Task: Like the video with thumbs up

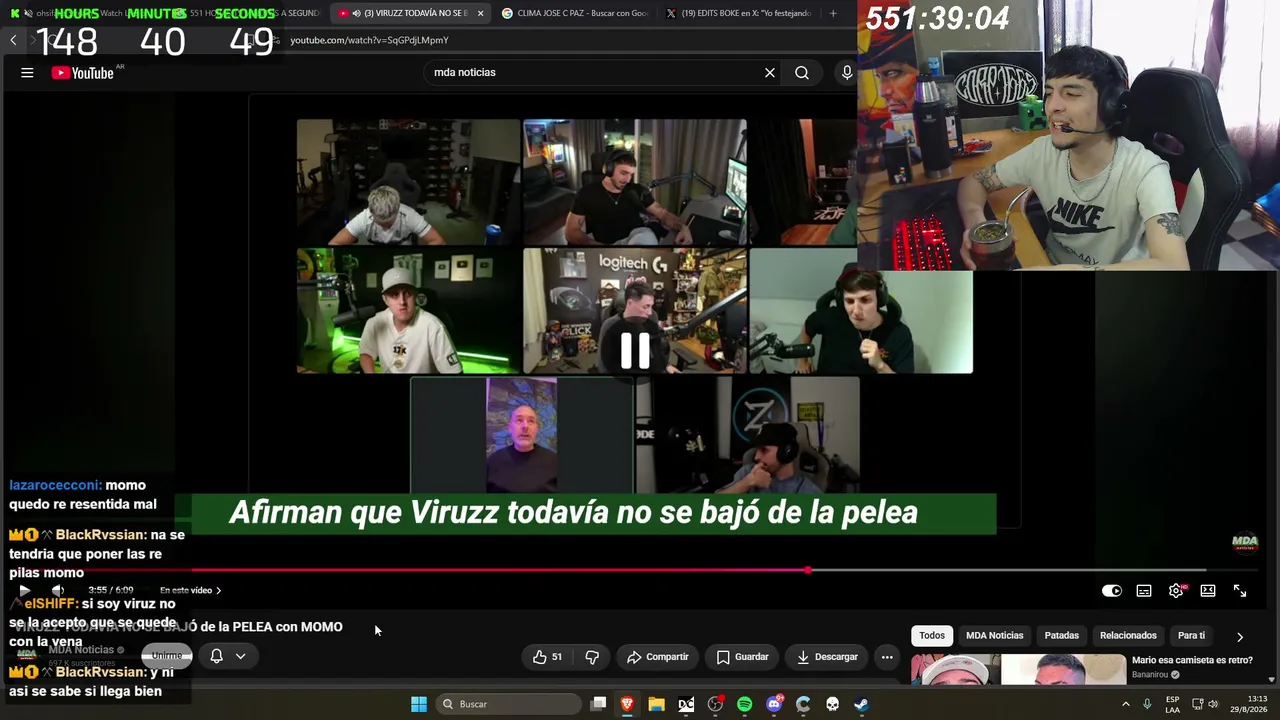Action: click(547, 657)
